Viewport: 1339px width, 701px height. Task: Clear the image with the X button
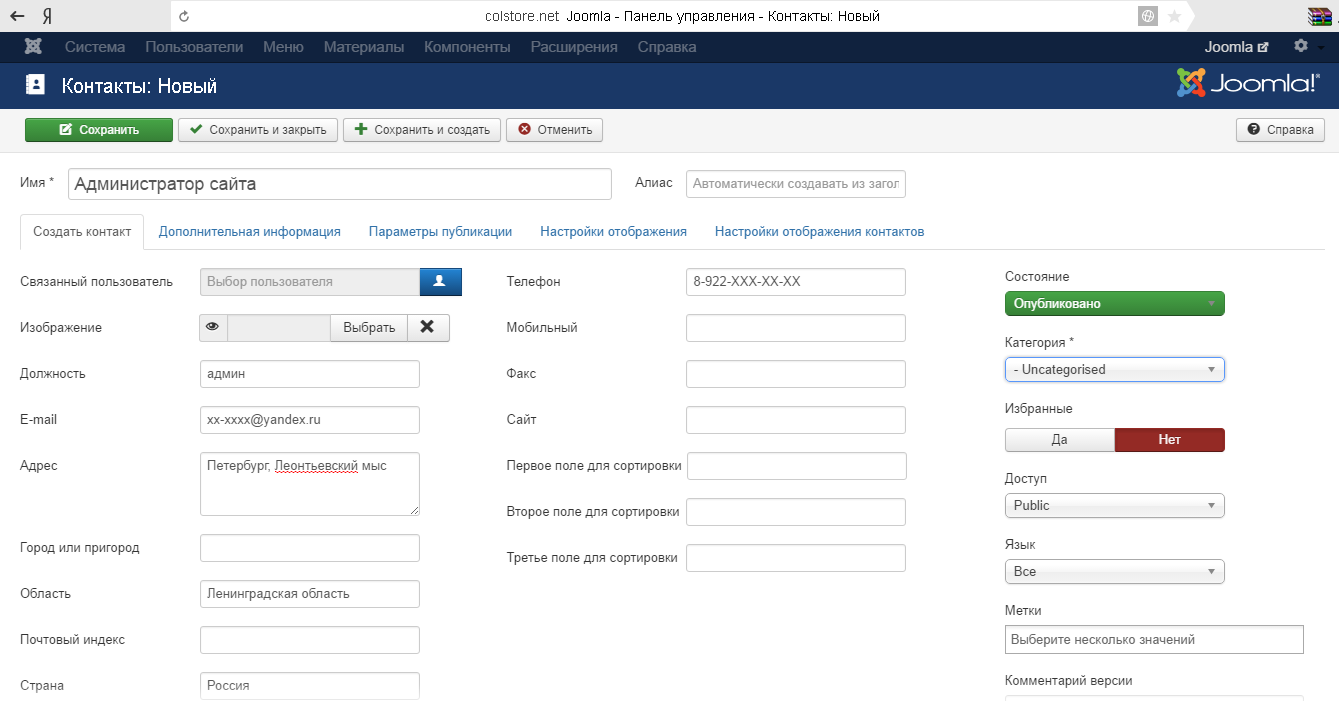coord(428,328)
